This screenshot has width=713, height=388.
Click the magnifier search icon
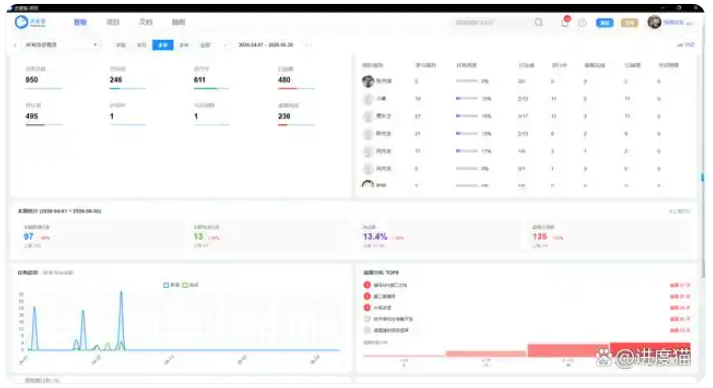(538, 22)
